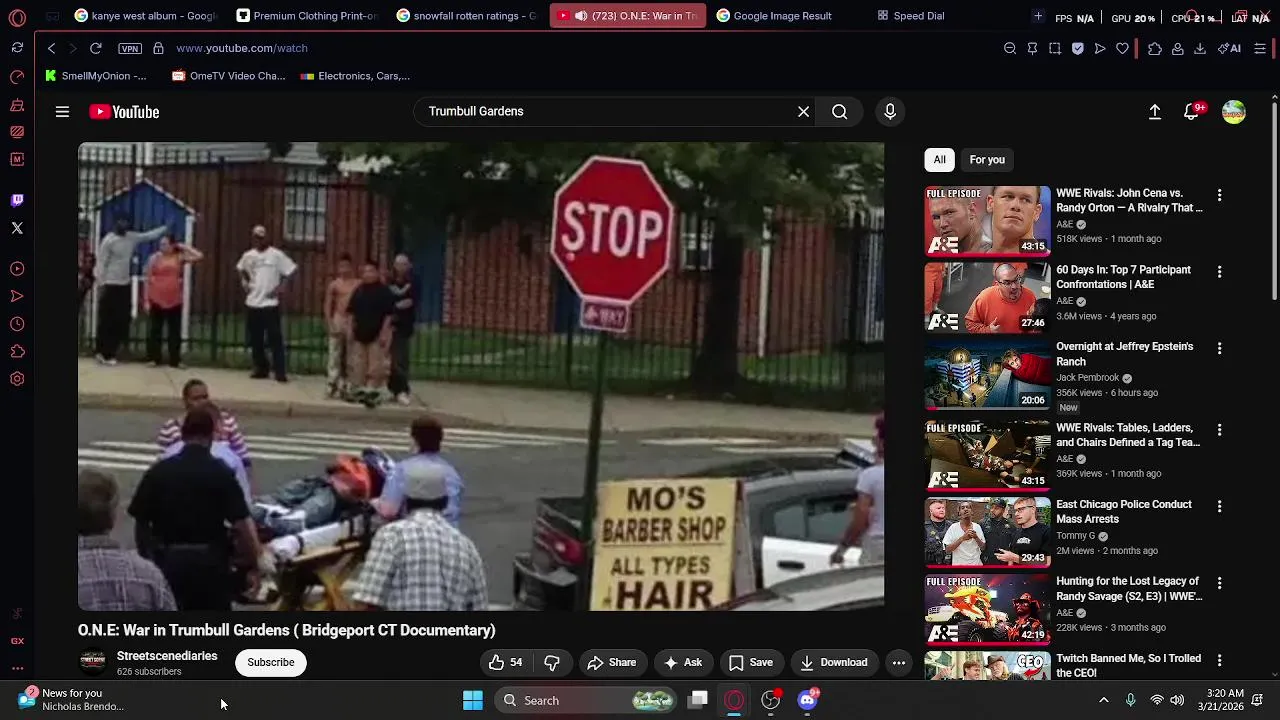
Task: Open the Opera main menu logo
Action: pos(17,17)
